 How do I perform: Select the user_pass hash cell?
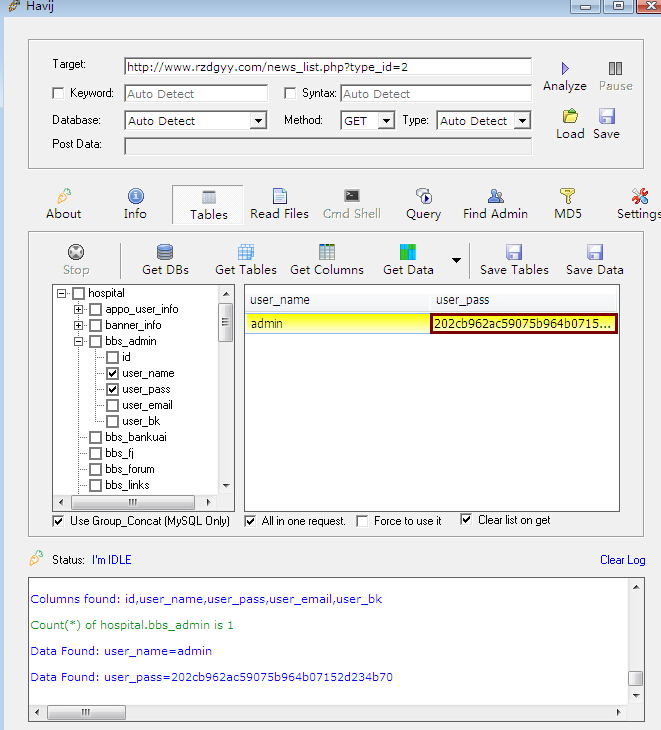tap(524, 324)
